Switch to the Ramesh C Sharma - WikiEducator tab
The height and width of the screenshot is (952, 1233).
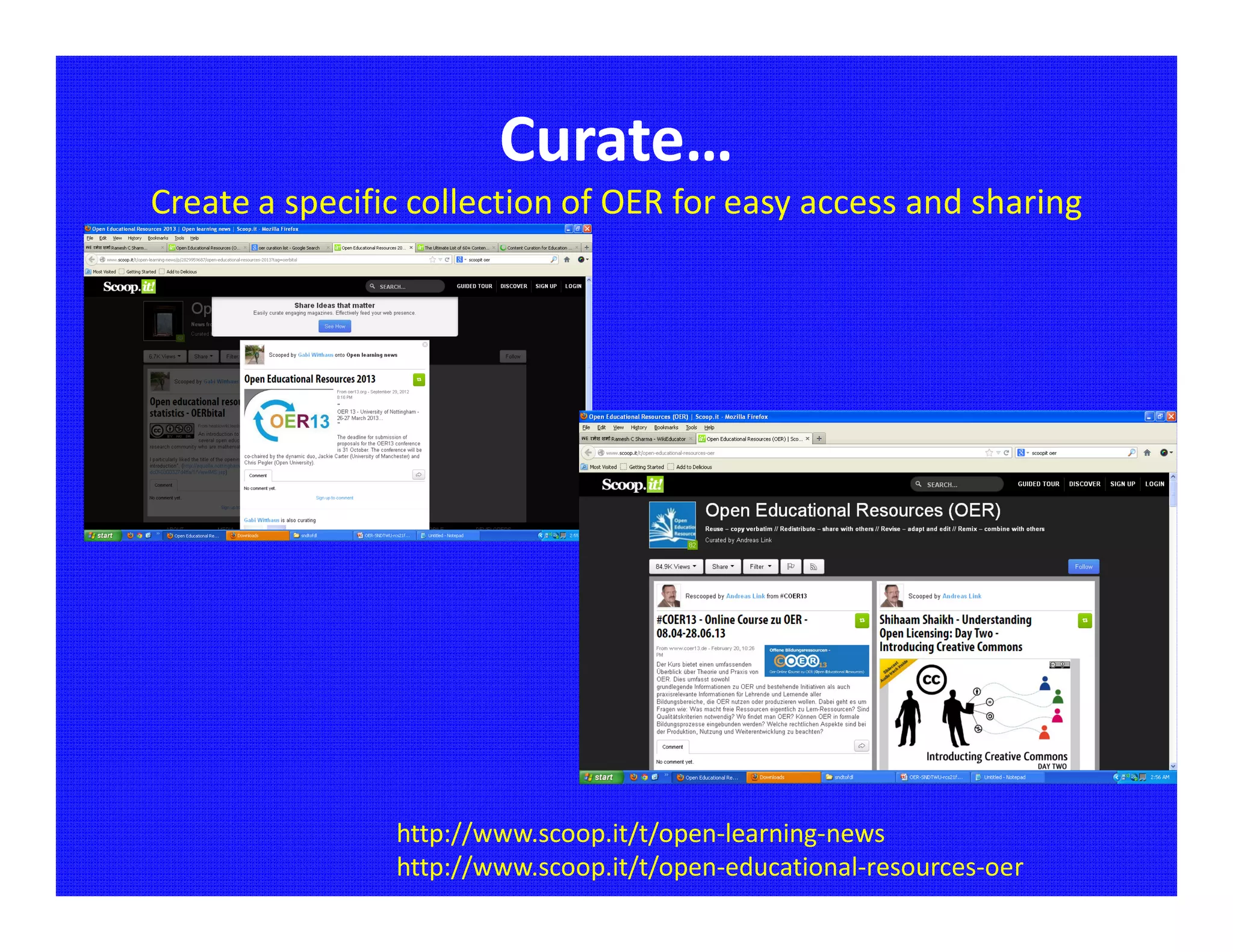pos(638,439)
